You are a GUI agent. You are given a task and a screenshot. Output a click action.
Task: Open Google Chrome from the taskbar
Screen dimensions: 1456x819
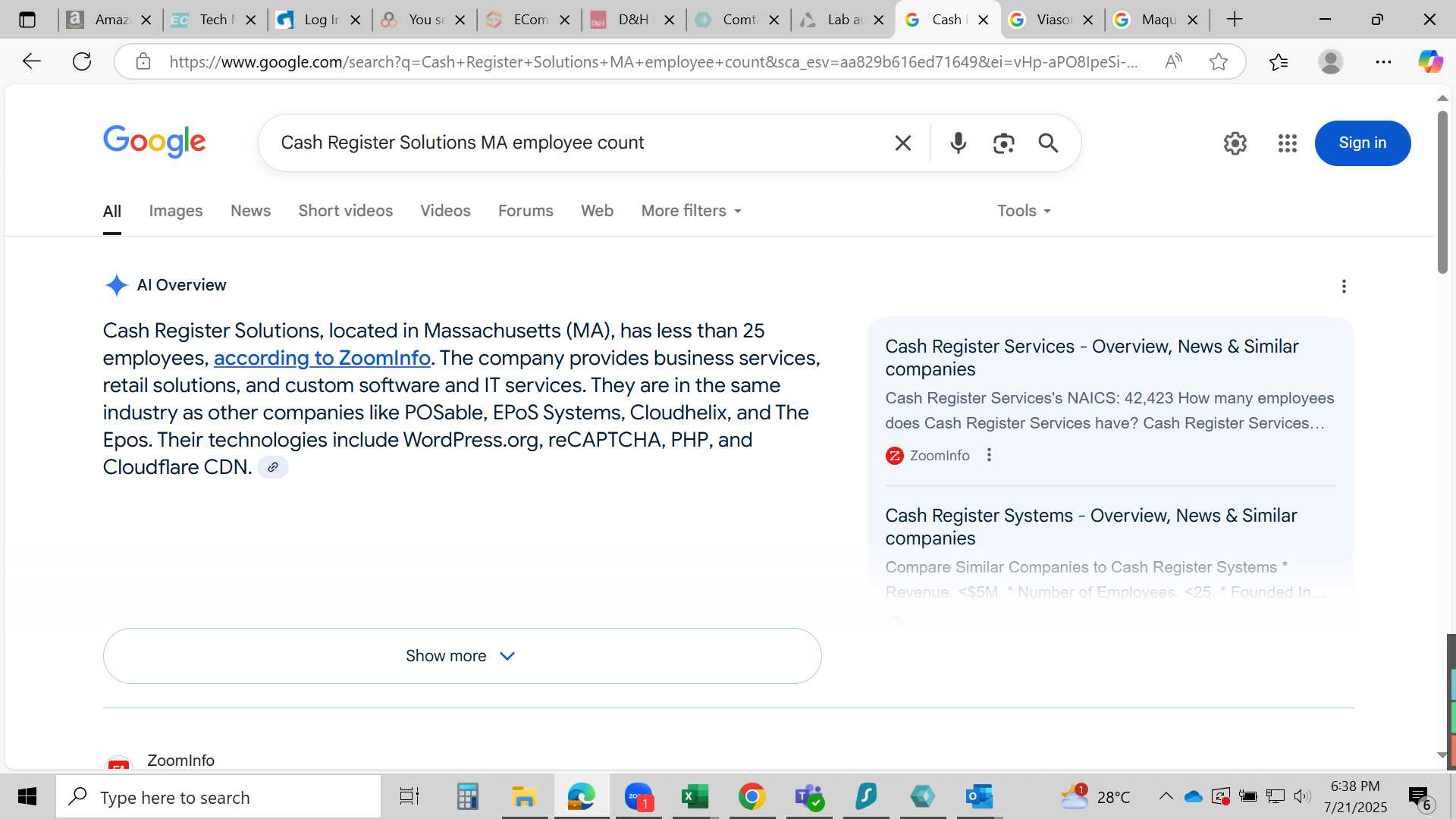[x=752, y=796]
